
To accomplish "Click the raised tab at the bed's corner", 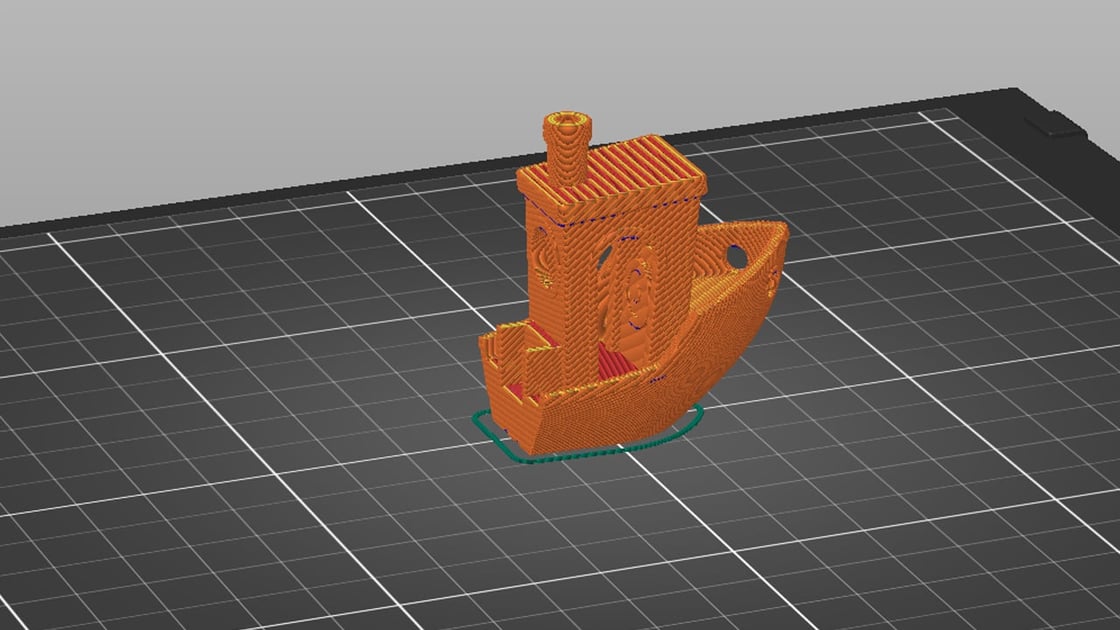I will pos(1050,126).
